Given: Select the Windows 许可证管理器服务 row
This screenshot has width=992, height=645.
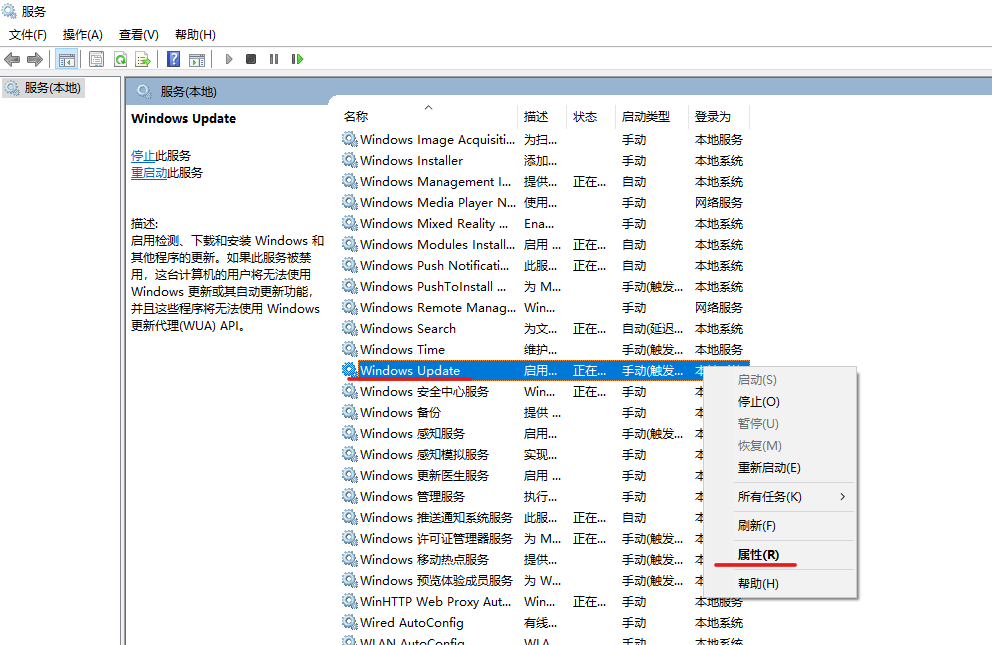Looking at the screenshot, I should [522, 539].
